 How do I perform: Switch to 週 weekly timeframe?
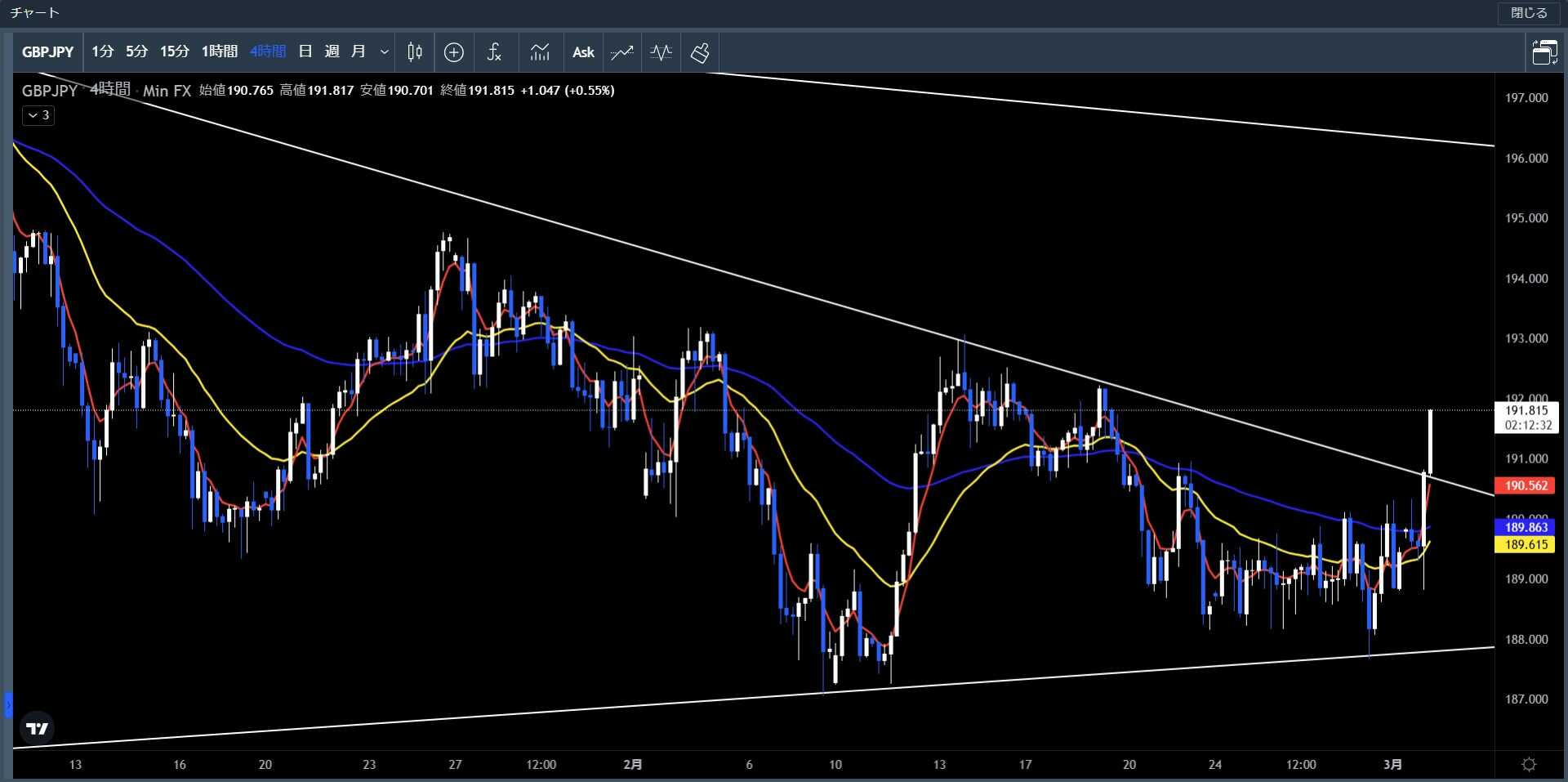[332, 51]
